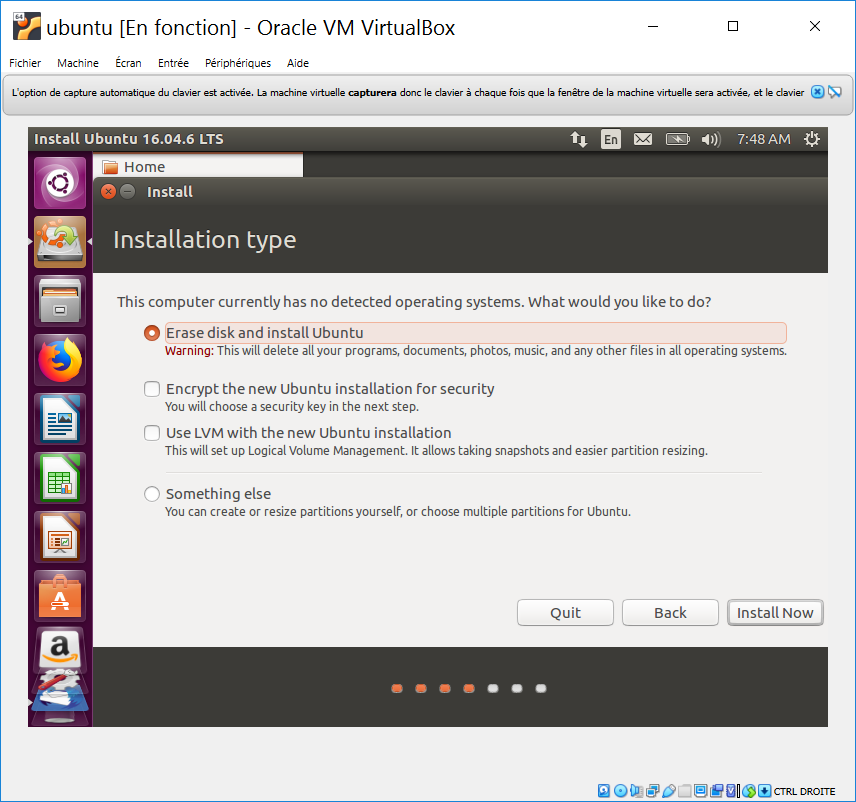856x802 pixels.
Task: Open LibreOffice Writer from the launcher
Action: tap(60, 419)
